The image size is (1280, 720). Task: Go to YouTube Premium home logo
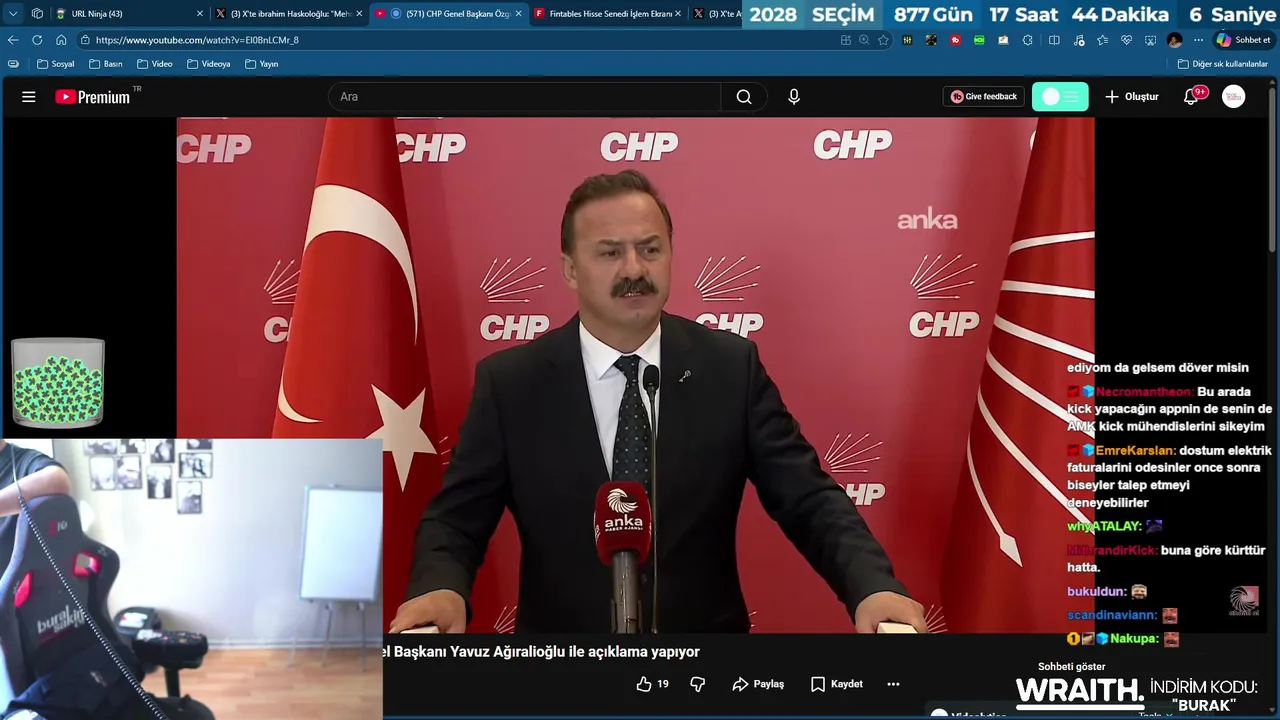(92, 97)
